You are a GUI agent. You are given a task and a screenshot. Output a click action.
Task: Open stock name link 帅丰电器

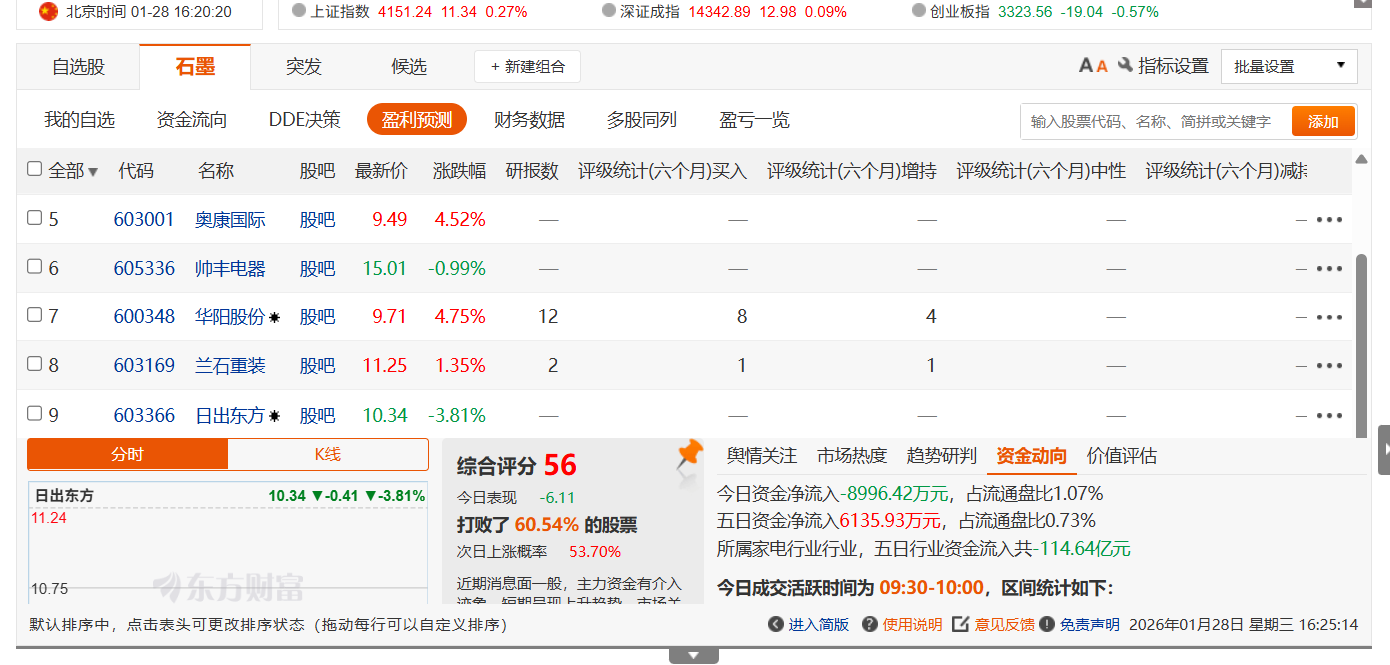pos(230,268)
